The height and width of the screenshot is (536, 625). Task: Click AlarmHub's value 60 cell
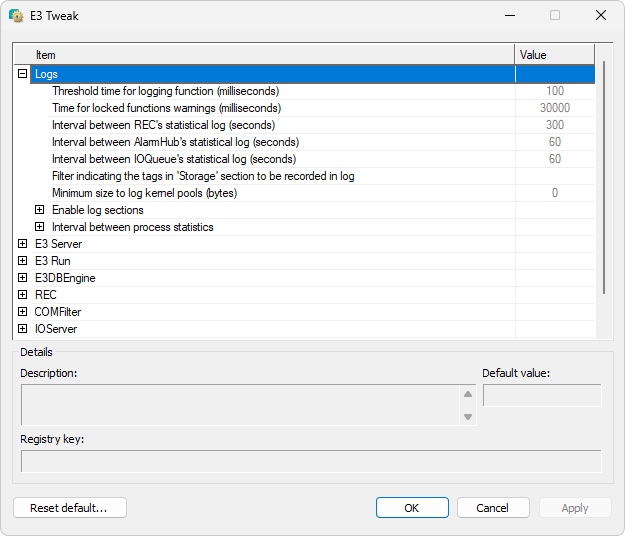click(555, 142)
